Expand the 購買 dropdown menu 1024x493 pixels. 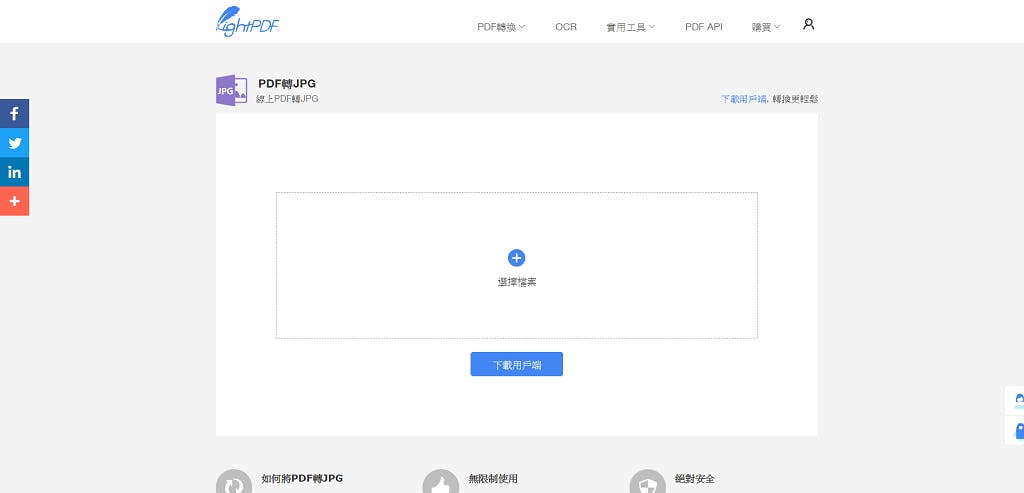tap(766, 27)
